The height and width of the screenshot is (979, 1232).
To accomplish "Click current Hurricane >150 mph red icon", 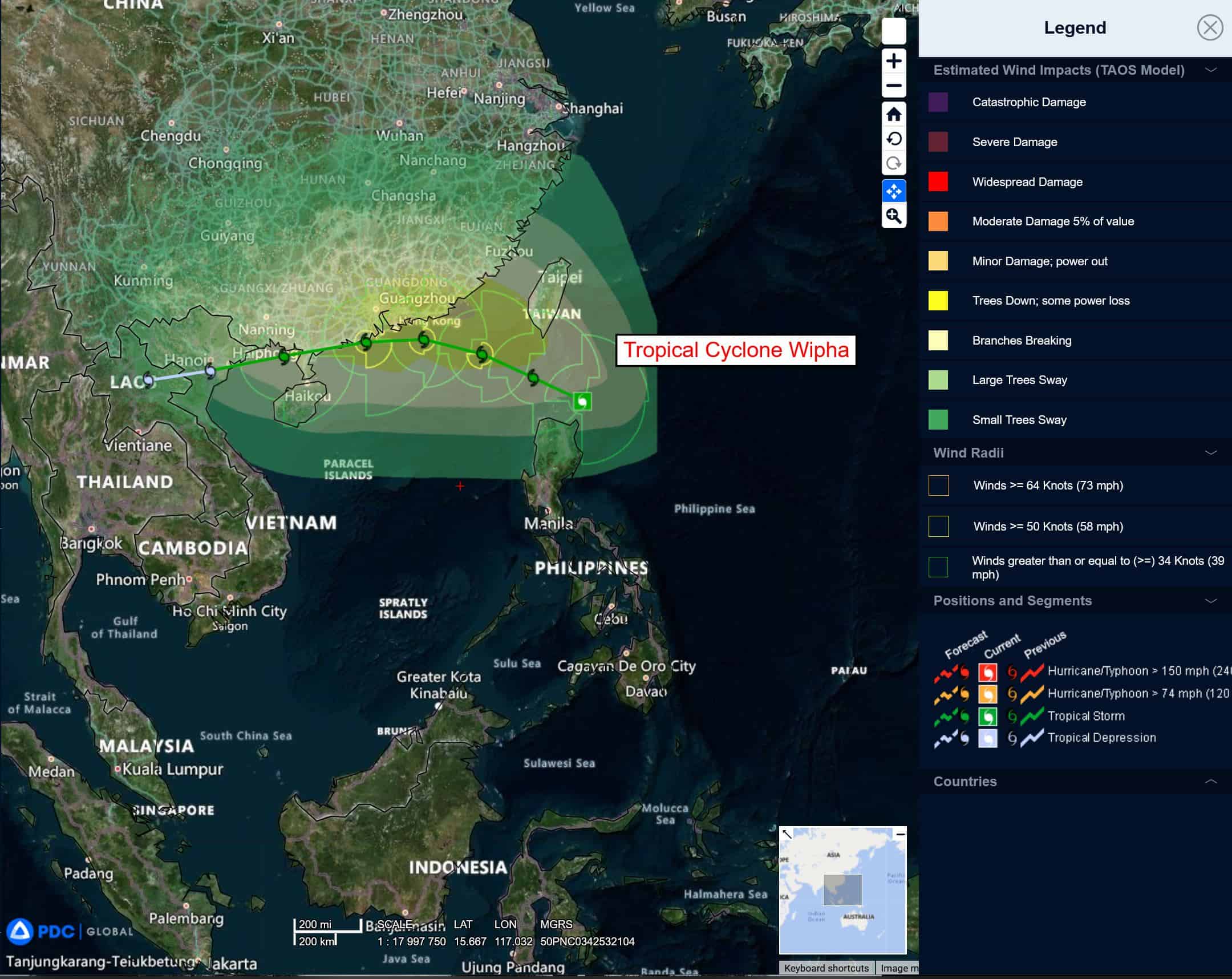I will pyautogui.click(x=987, y=672).
